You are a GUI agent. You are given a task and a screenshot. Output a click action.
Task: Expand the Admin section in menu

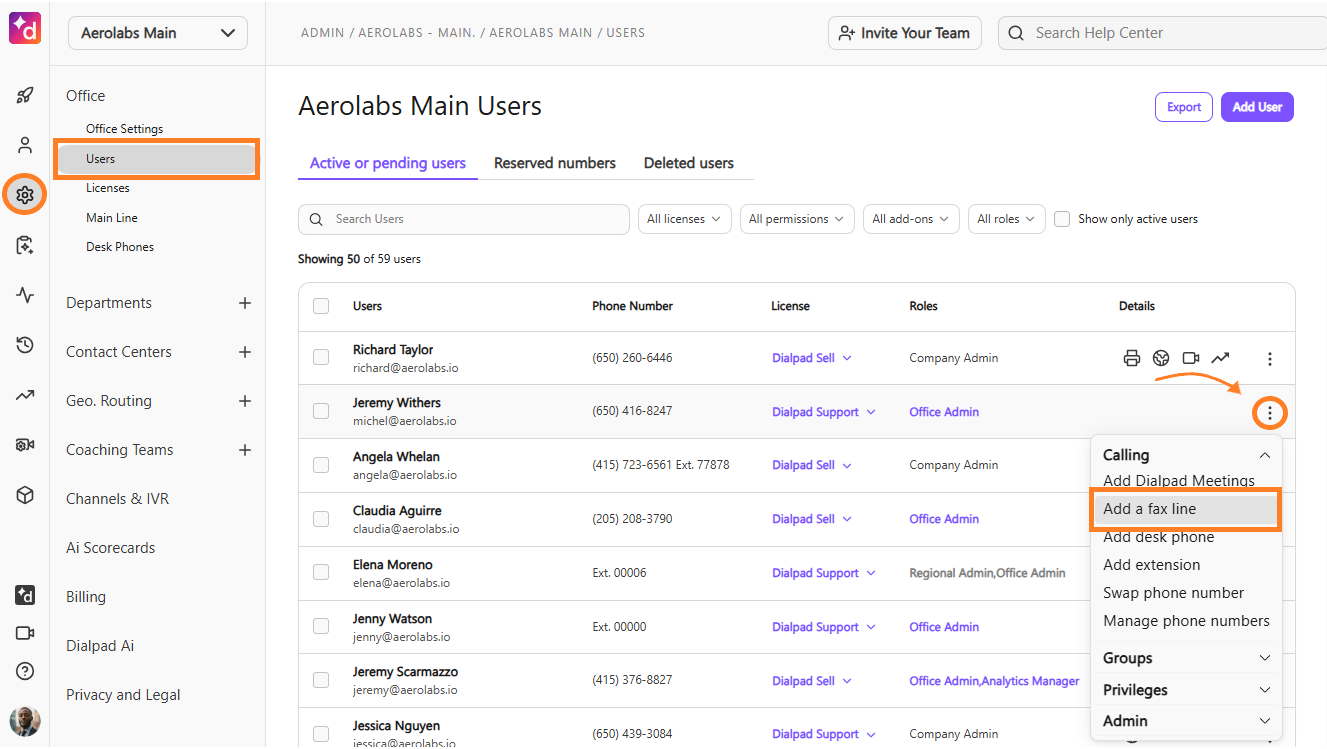click(x=1186, y=721)
